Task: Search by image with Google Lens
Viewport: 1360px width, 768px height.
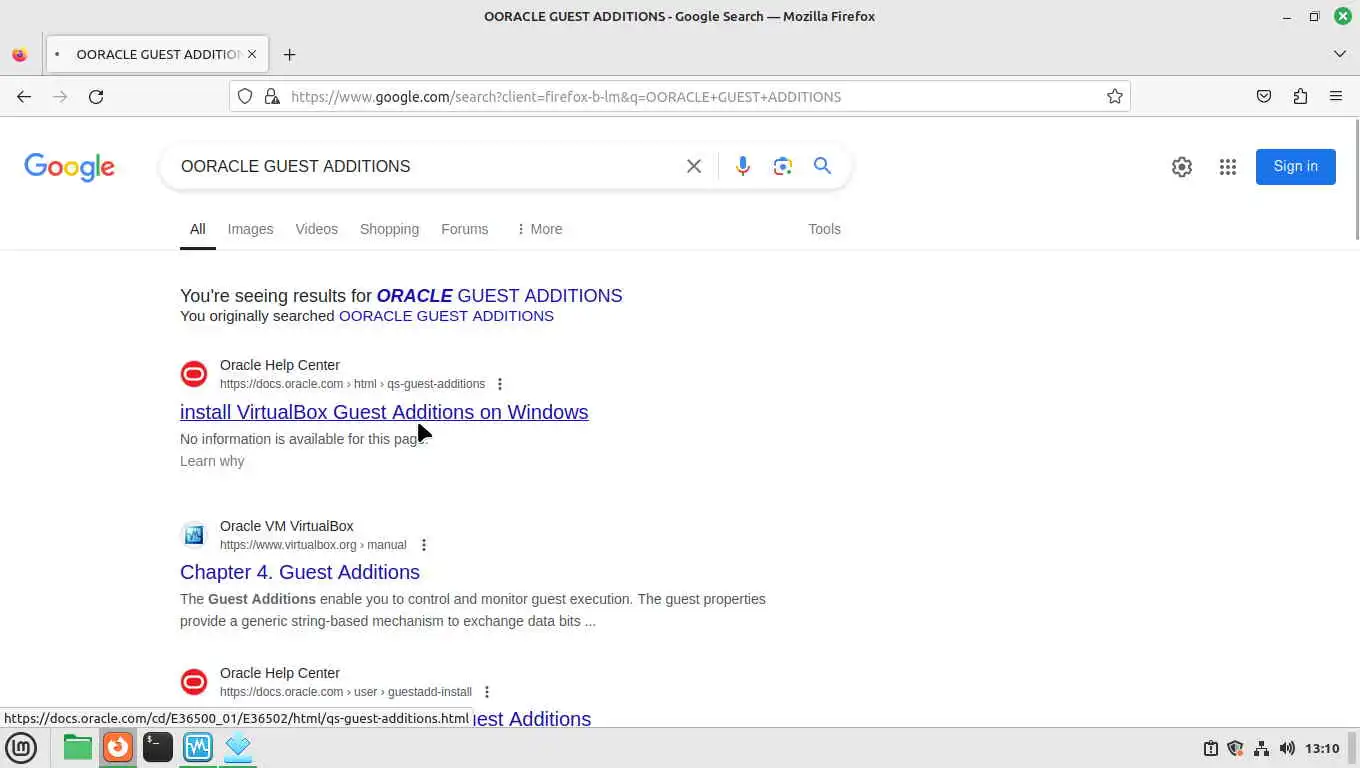Action: pyautogui.click(x=782, y=166)
